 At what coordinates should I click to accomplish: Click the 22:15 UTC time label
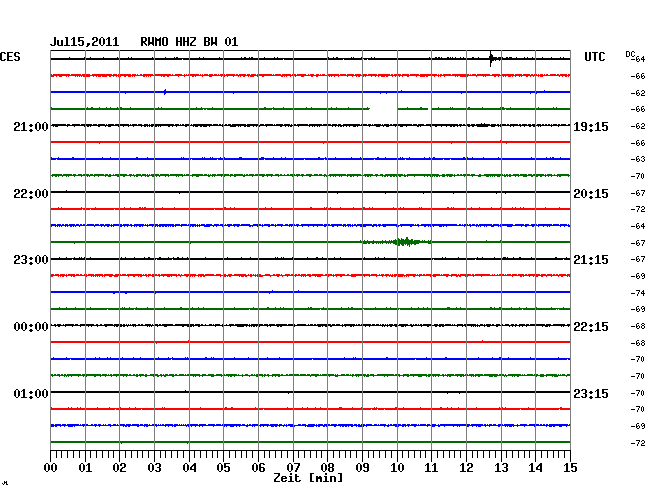pos(591,327)
